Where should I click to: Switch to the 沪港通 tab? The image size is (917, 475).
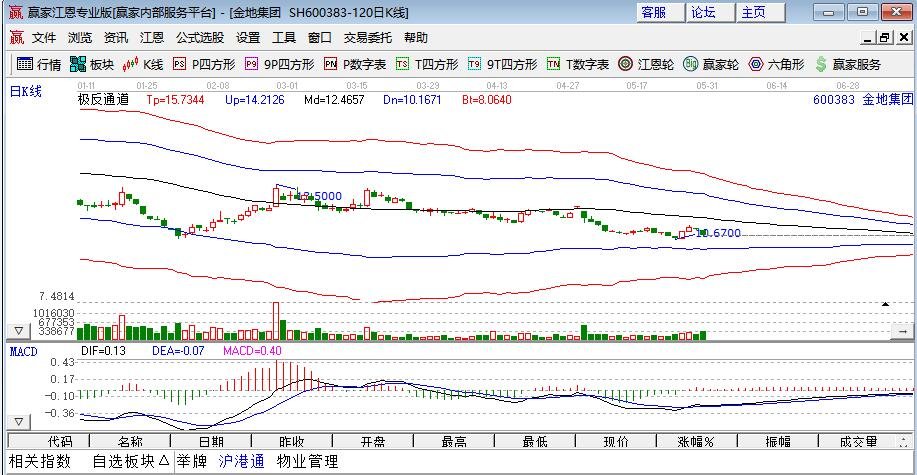[x=242, y=461]
